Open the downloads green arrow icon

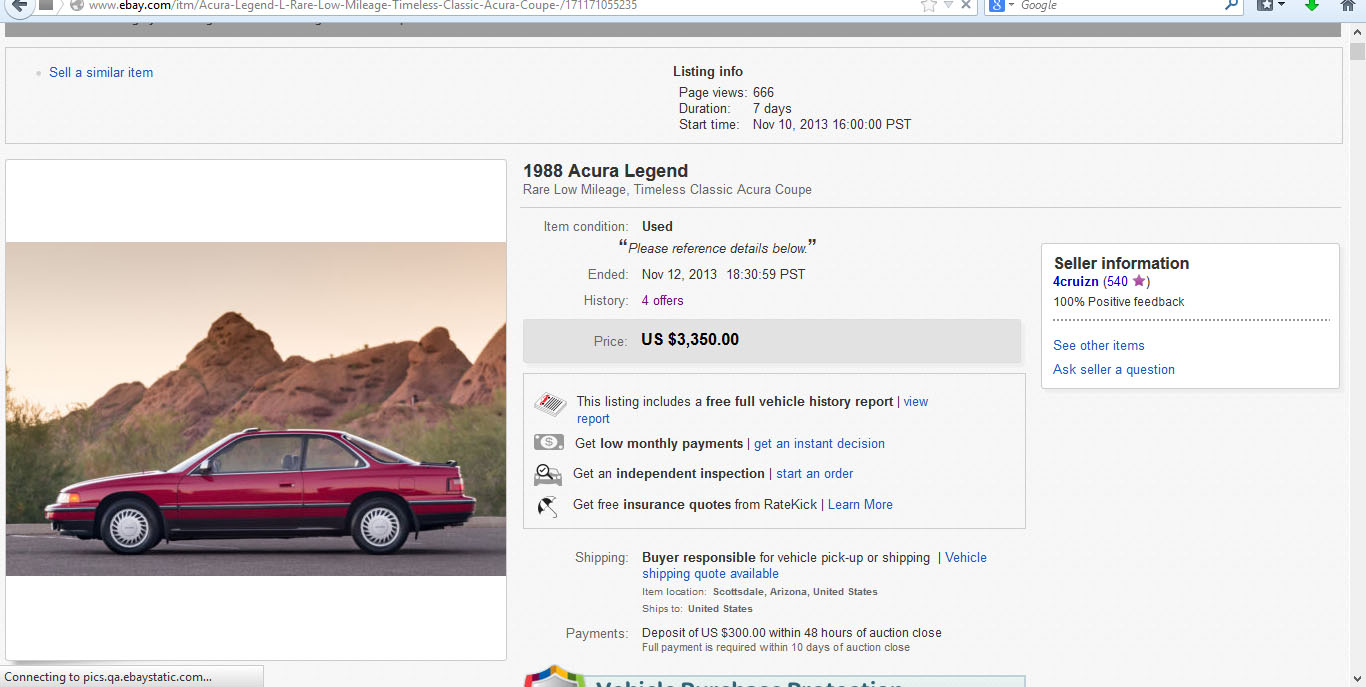coord(1312,5)
